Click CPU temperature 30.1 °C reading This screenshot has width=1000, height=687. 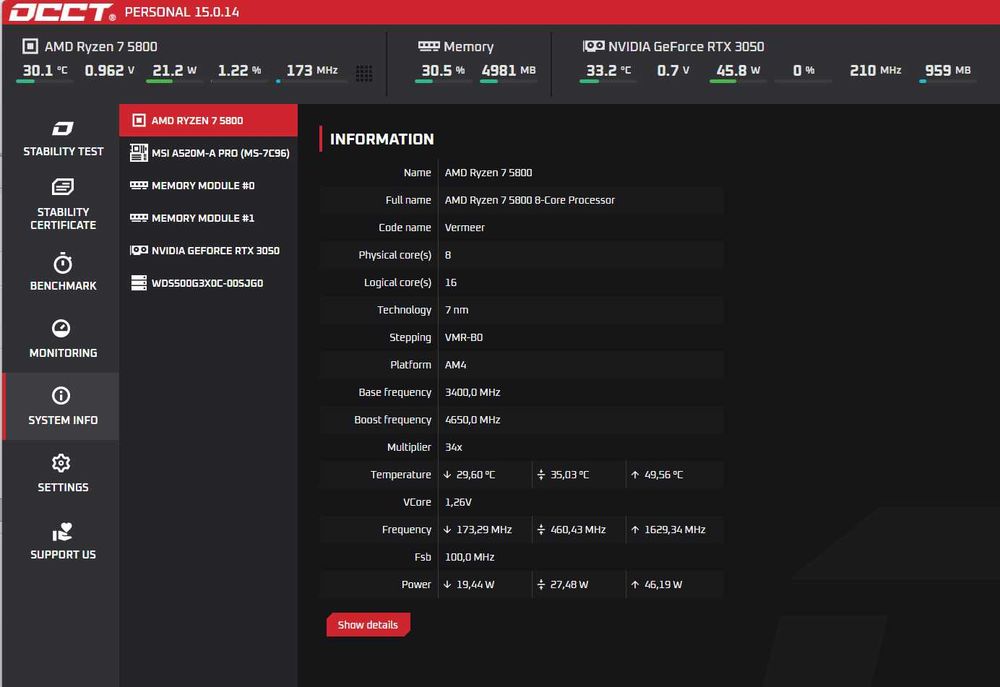pyautogui.click(x=45, y=70)
